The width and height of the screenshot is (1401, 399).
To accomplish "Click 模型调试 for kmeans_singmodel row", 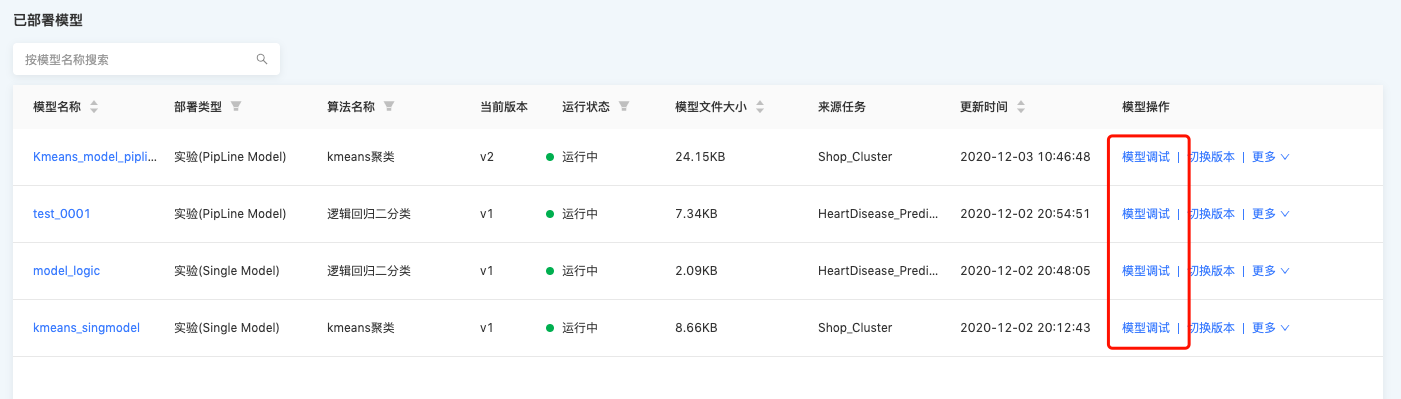I will click(1146, 328).
